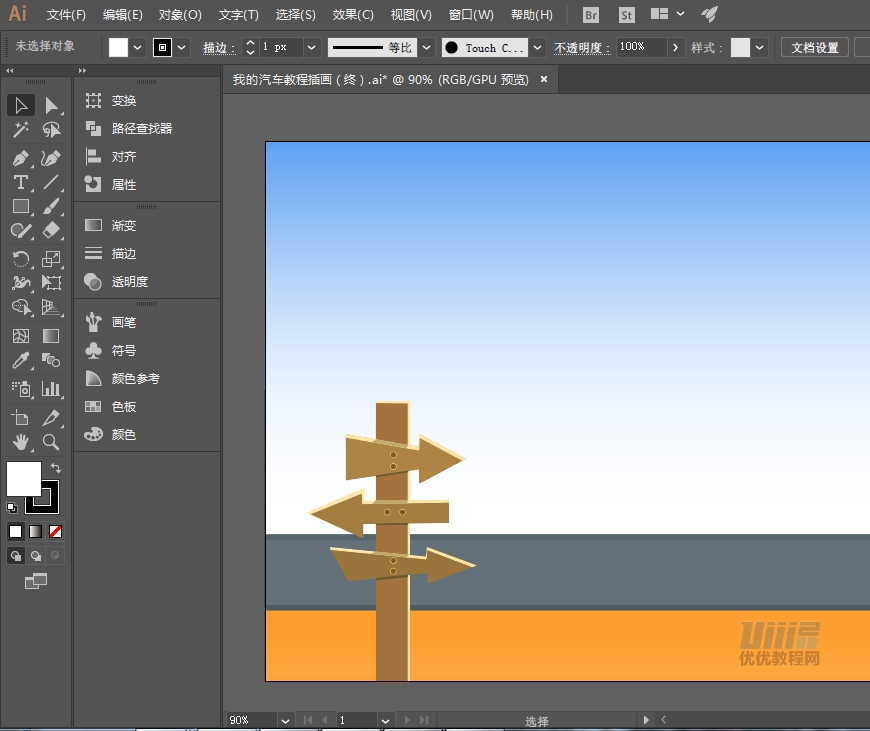Select the Zoom tool
870x731 pixels.
click(x=51, y=442)
